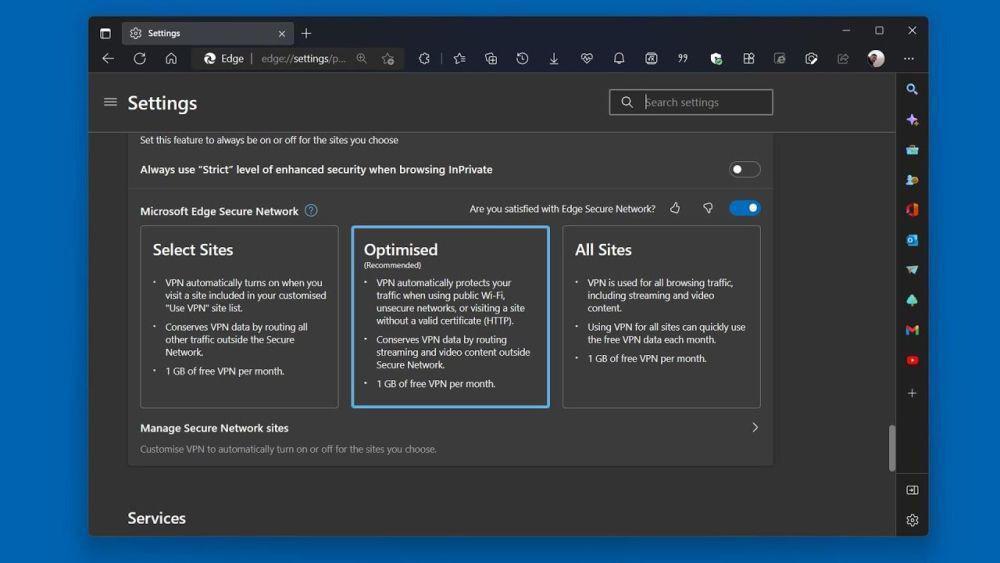Image resolution: width=1000 pixels, height=563 pixels.
Task: Select the Select Sites VPN mode card
Action: pyautogui.click(x=239, y=317)
